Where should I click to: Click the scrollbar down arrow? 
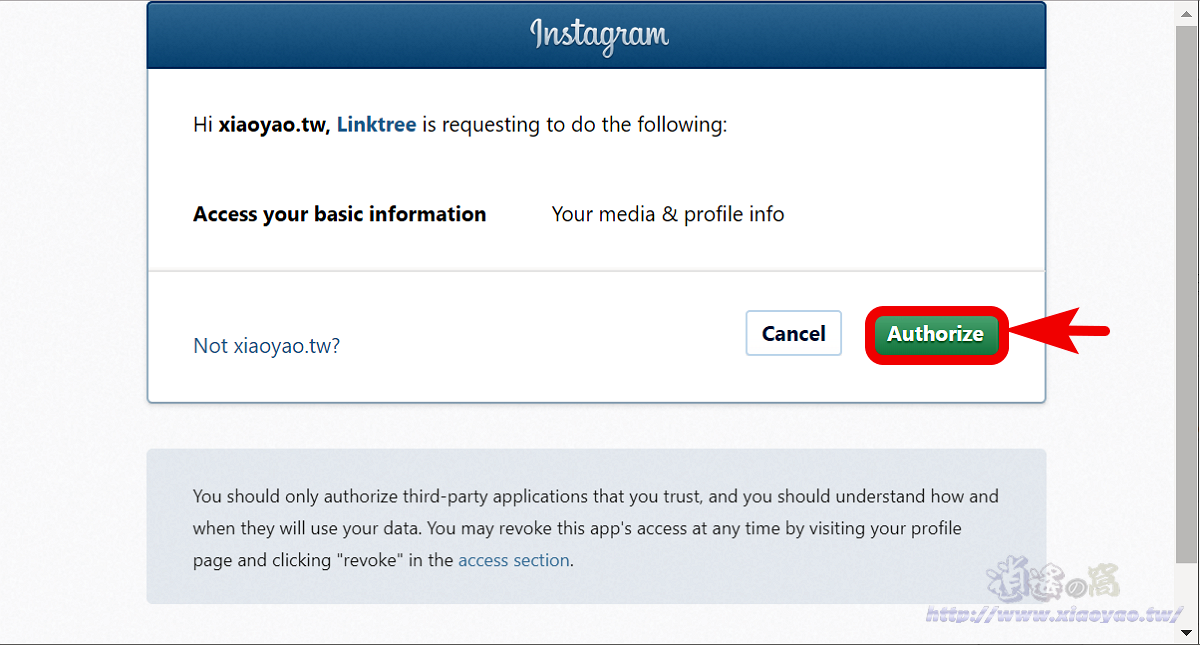pos(1188,634)
